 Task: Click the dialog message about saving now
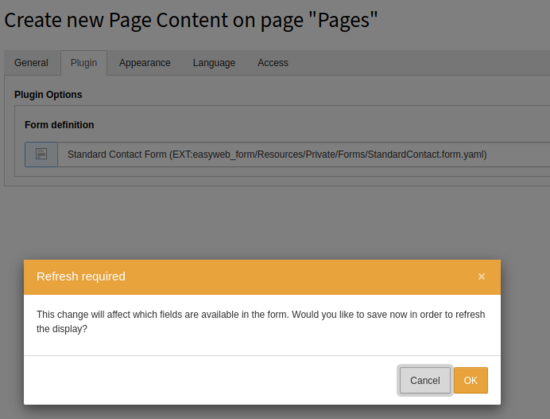point(261,322)
